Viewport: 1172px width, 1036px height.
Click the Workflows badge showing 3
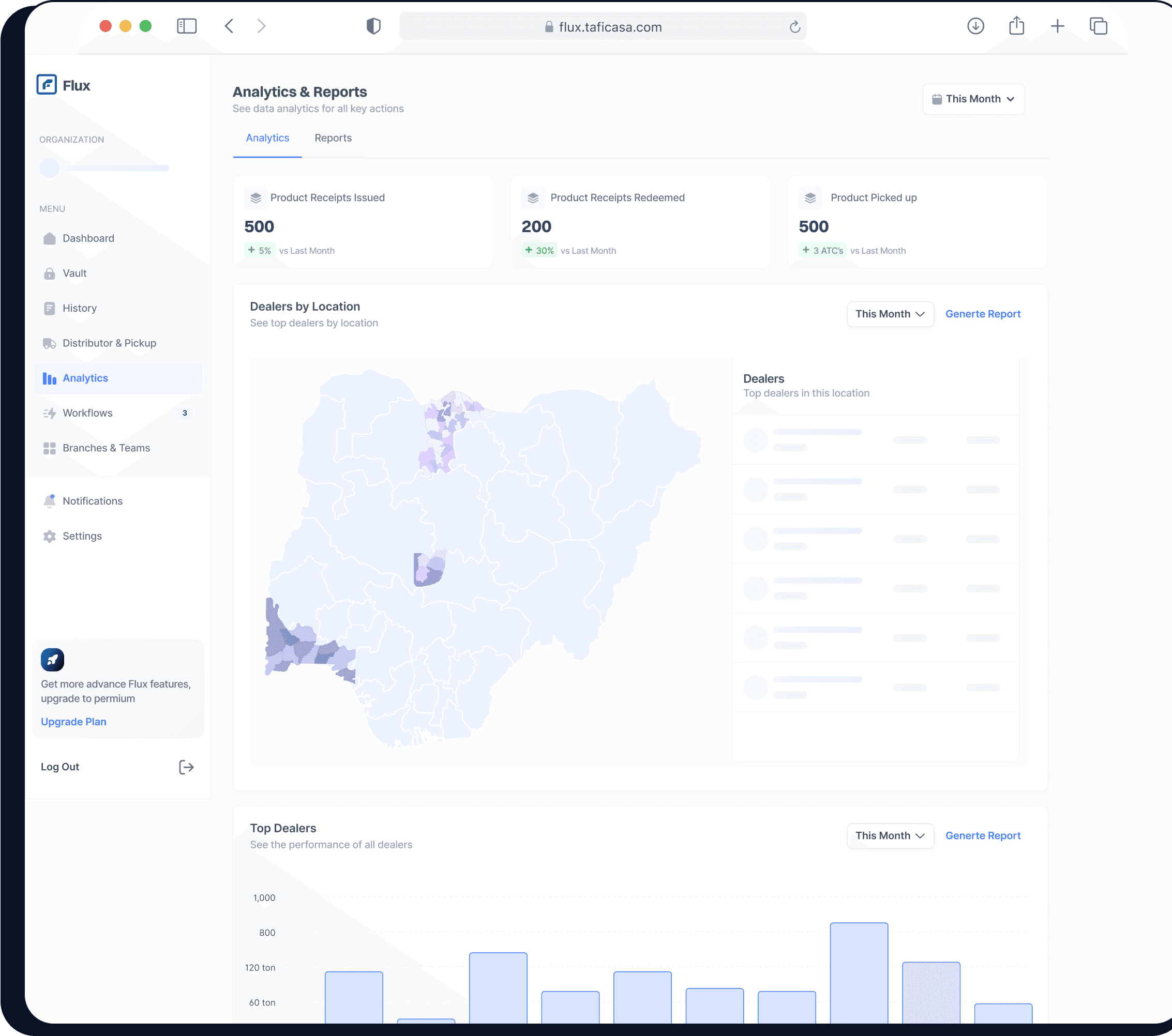(185, 413)
